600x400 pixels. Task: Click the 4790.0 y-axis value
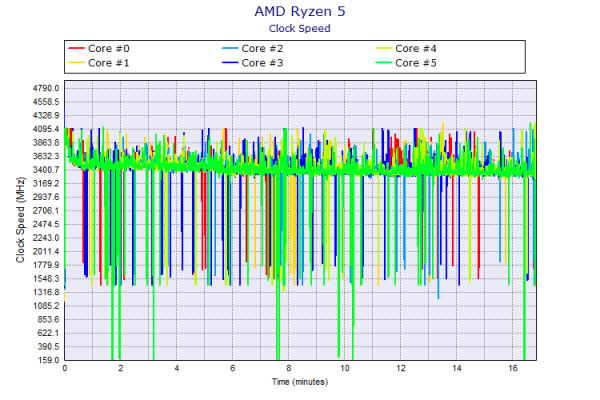coord(46,88)
